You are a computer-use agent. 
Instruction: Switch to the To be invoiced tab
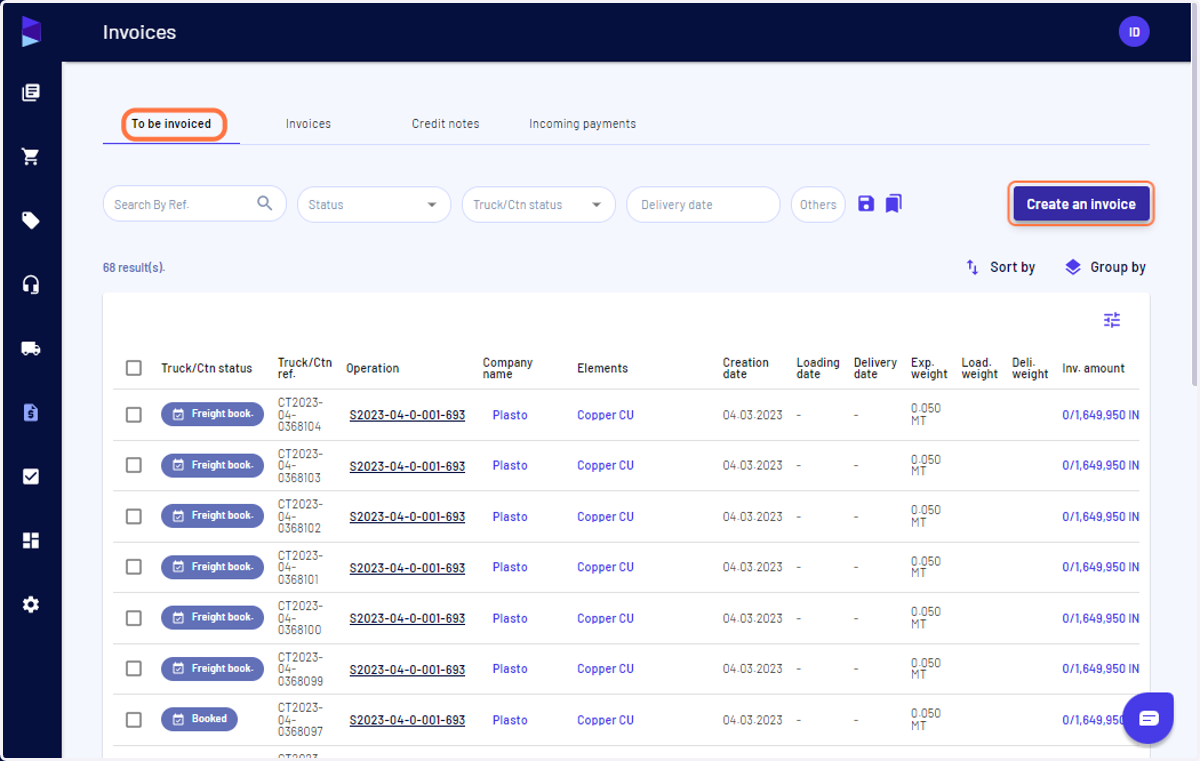[x=172, y=124]
